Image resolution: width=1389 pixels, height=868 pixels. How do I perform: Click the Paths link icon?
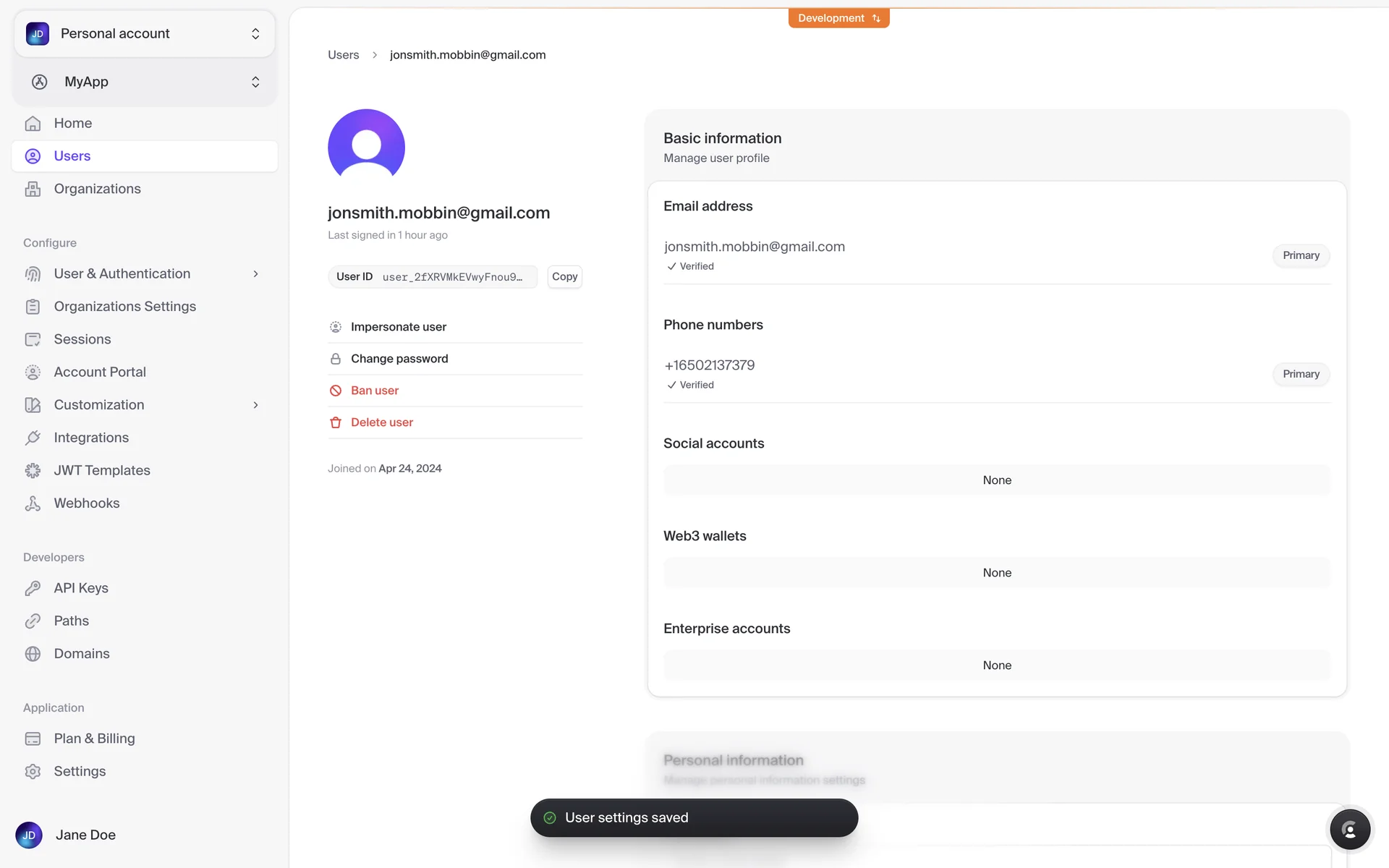pyautogui.click(x=33, y=621)
